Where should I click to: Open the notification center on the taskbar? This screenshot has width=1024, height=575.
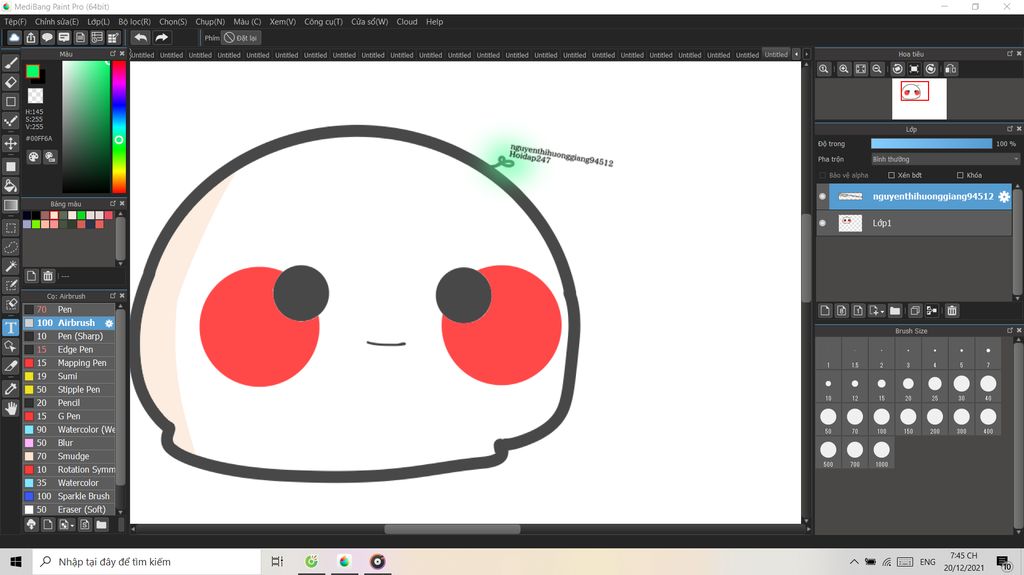click(x=1004, y=562)
